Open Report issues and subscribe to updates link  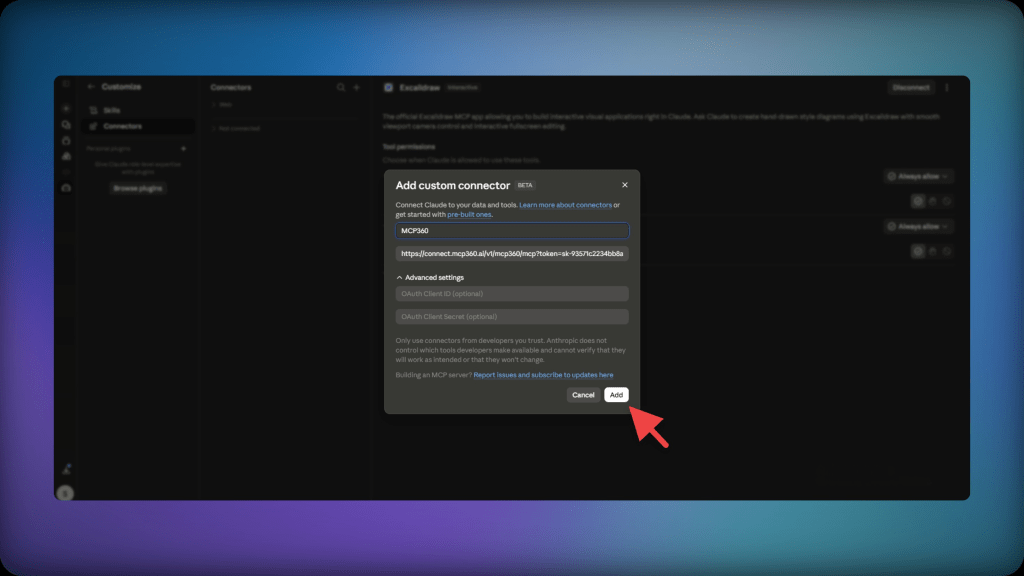(543, 375)
